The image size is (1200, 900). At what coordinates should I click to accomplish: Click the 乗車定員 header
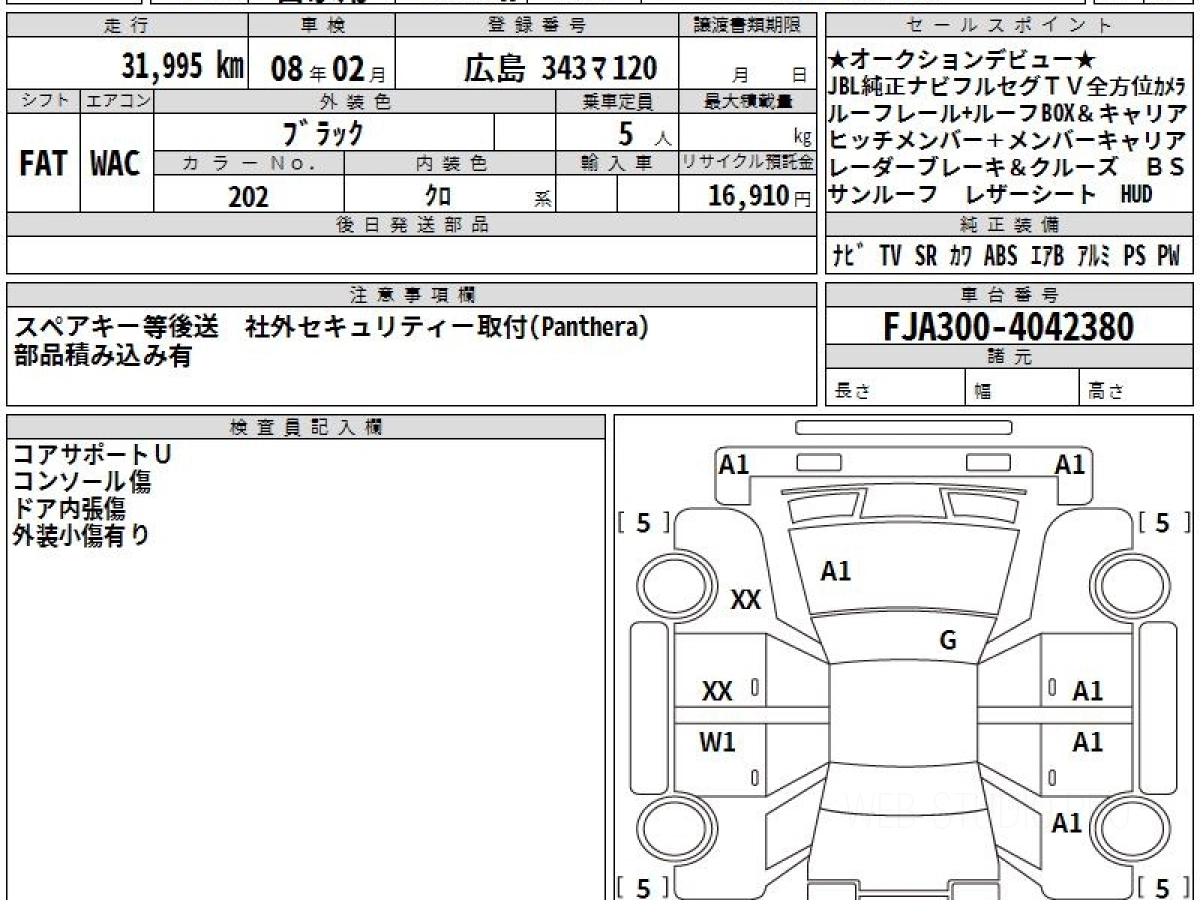pos(617,101)
